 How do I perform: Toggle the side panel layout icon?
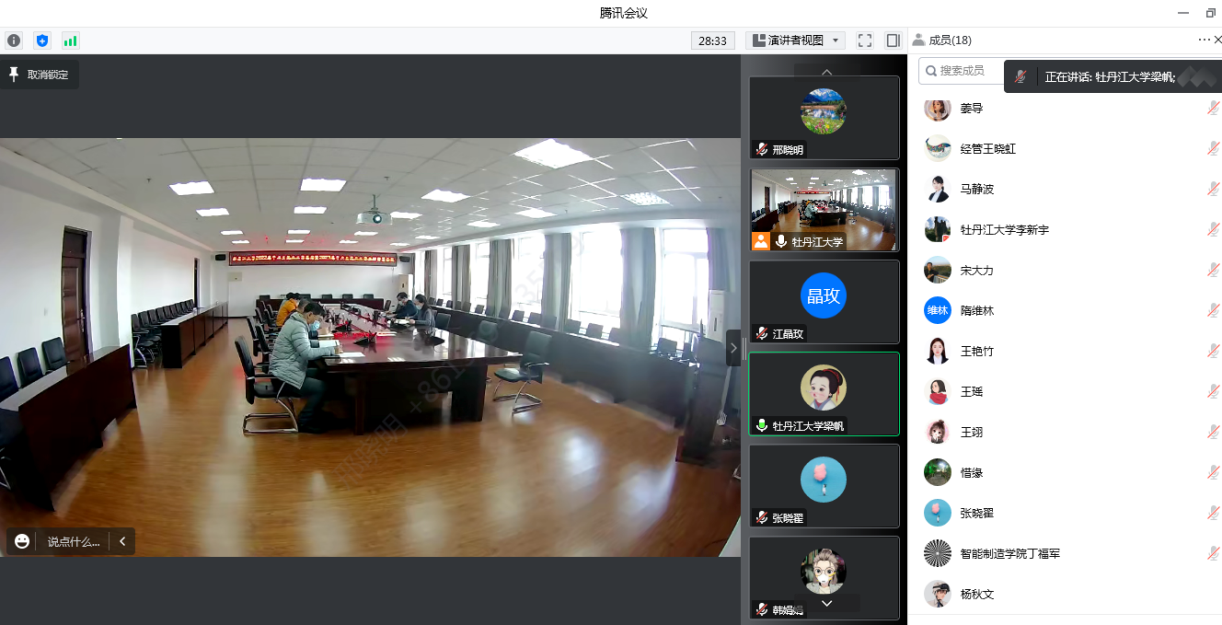point(893,41)
